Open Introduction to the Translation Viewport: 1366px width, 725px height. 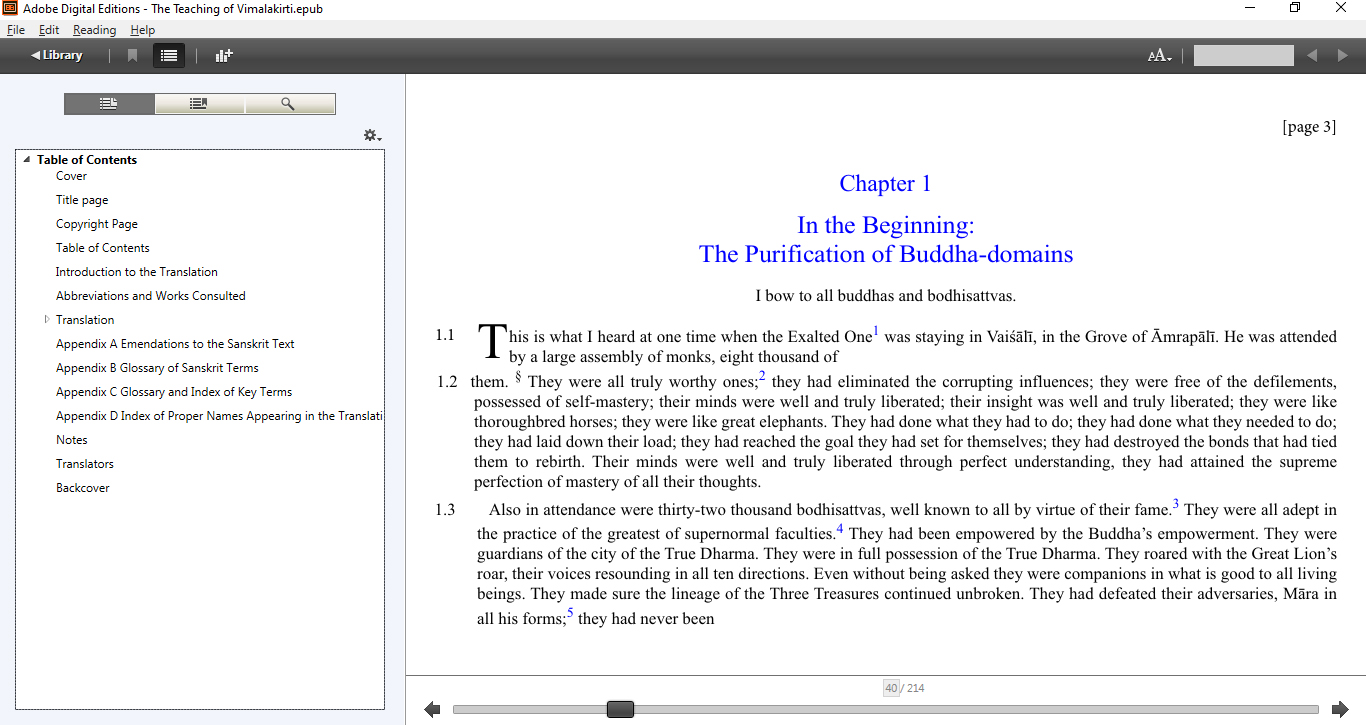coord(137,272)
